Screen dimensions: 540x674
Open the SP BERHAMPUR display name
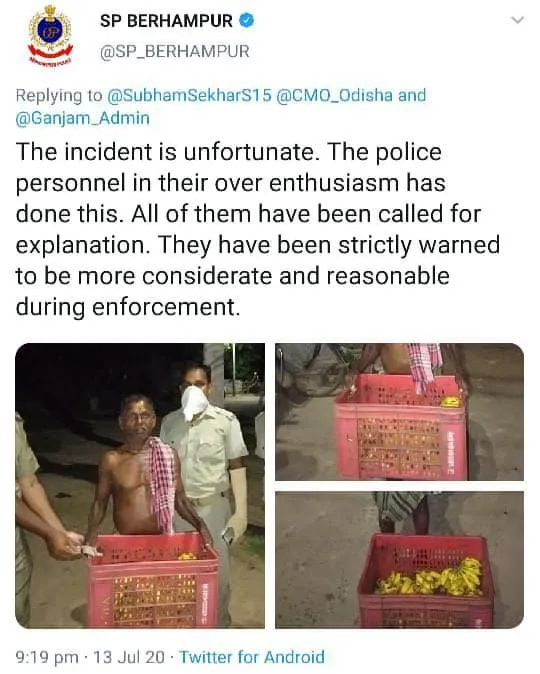166,21
